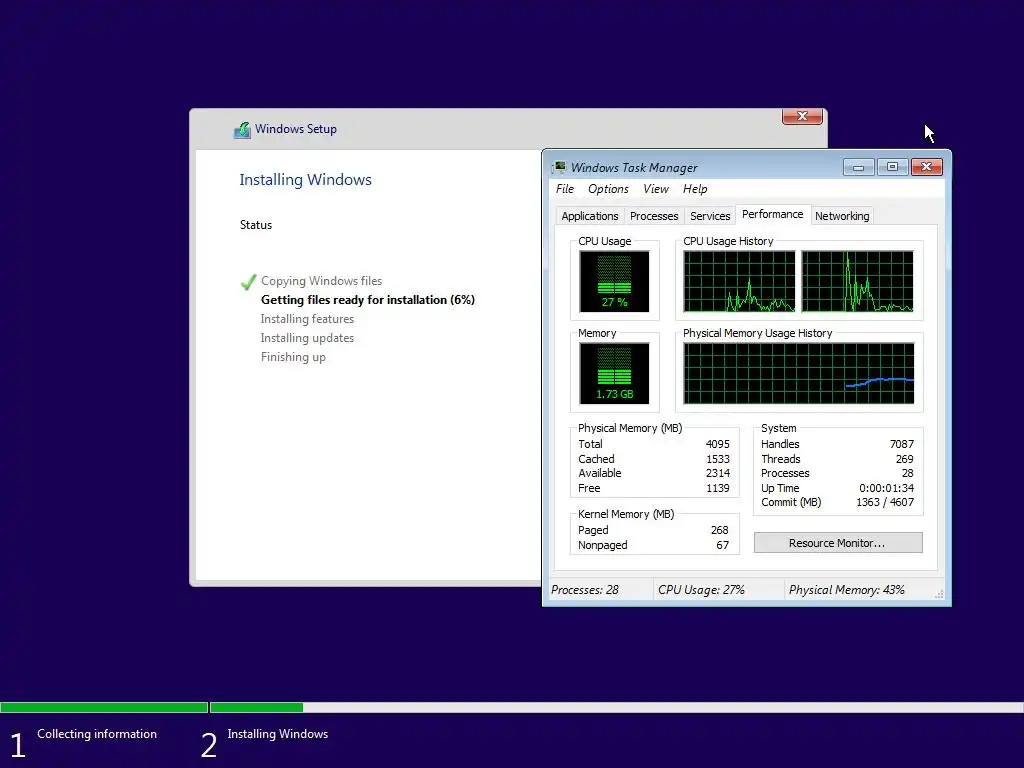Open the Help menu in Task Manager

[695, 189]
